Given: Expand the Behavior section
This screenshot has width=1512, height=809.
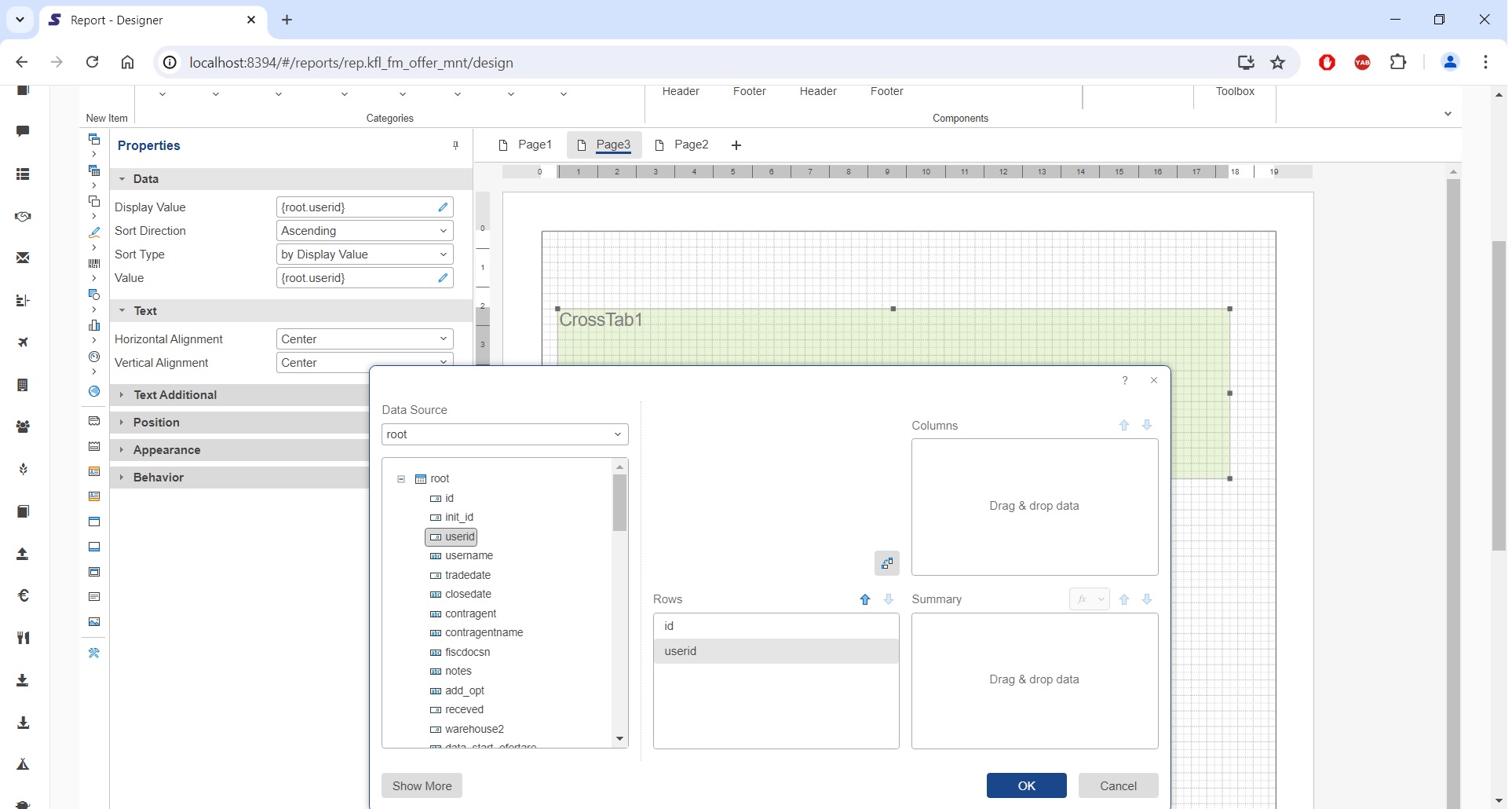Looking at the screenshot, I should [x=122, y=478].
